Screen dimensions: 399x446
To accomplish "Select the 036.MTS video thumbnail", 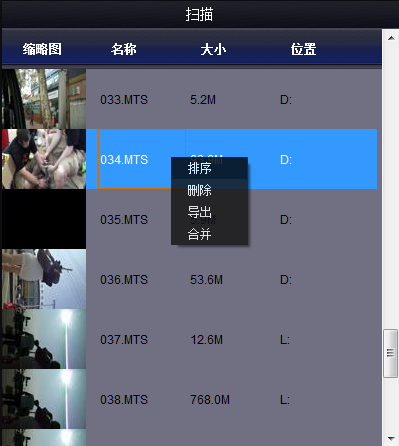I will (44, 279).
